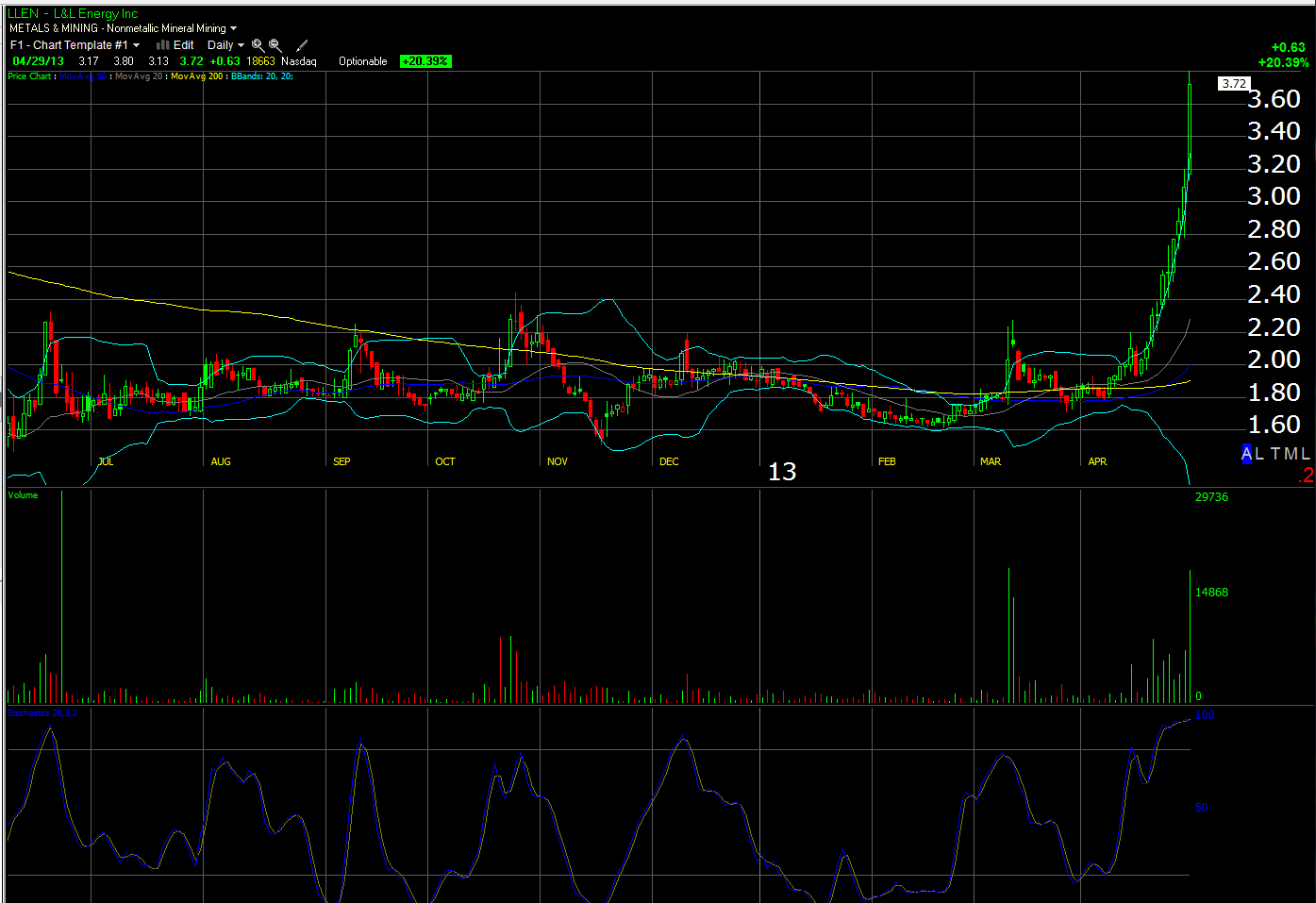Click the 3.72 last price marker on scale
This screenshot has width=1316, height=903.
1233,84
